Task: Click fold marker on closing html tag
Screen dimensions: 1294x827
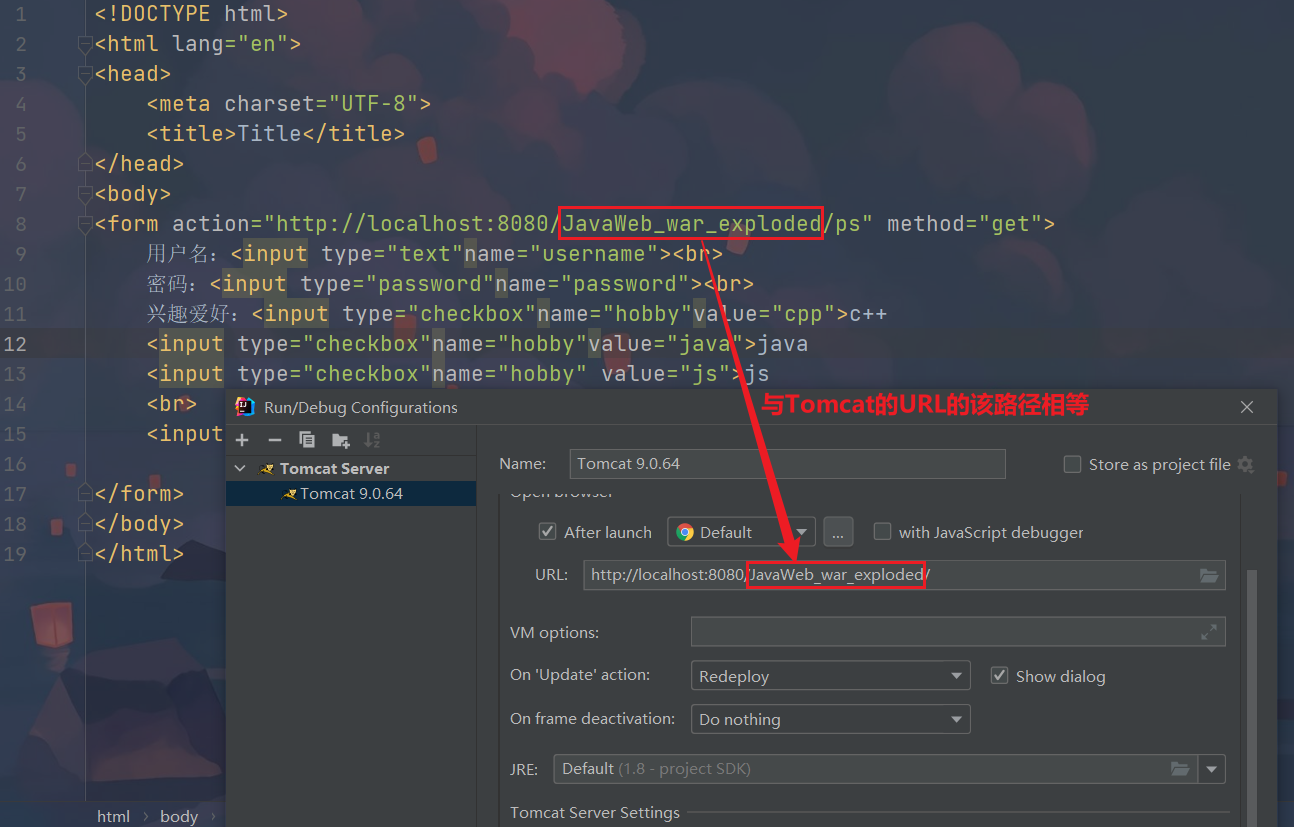Action: point(85,553)
